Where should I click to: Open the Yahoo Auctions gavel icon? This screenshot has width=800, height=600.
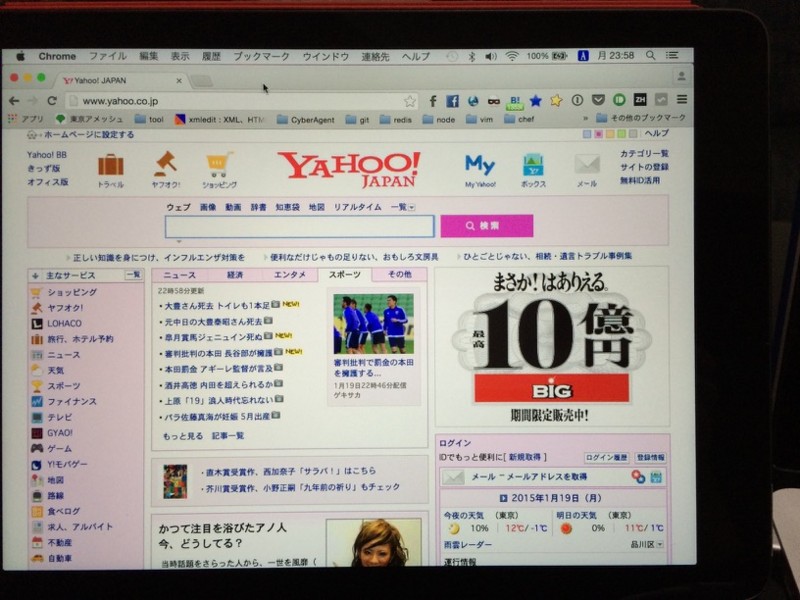pyautogui.click(x=166, y=164)
